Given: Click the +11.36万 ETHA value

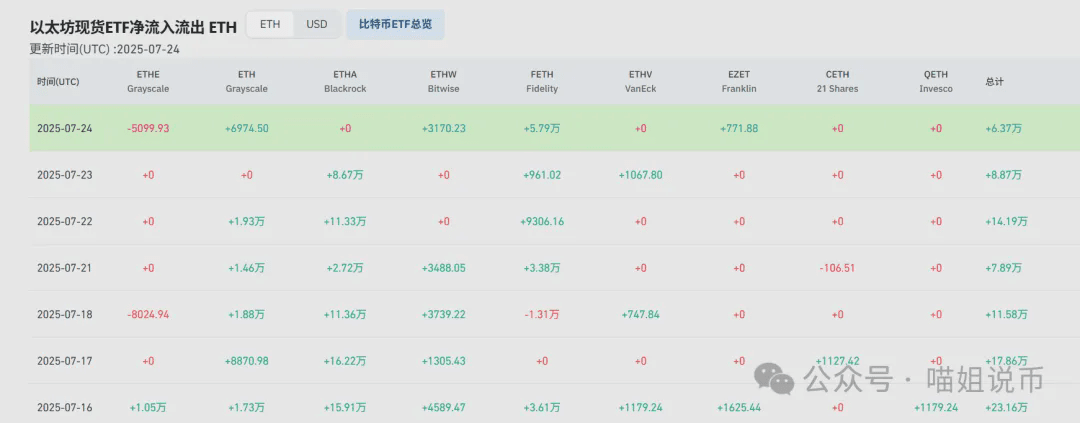Looking at the screenshot, I should point(345,314).
